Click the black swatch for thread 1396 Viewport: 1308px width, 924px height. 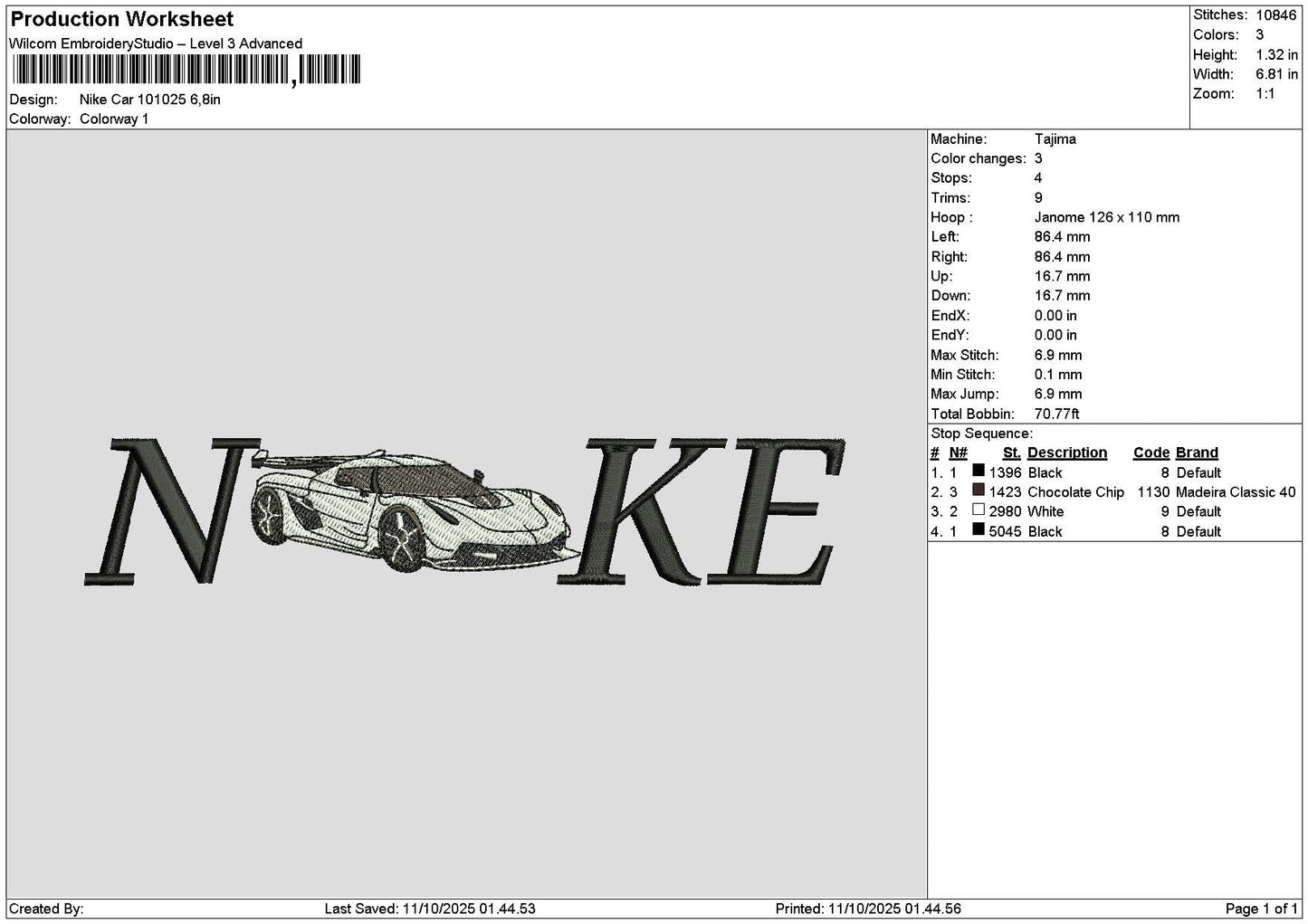pyautogui.click(x=979, y=471)
